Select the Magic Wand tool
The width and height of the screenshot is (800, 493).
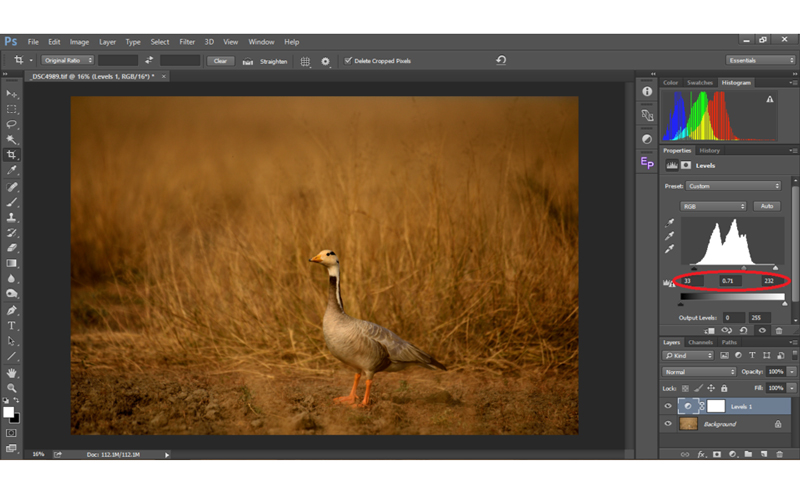(x=12, y=140)
